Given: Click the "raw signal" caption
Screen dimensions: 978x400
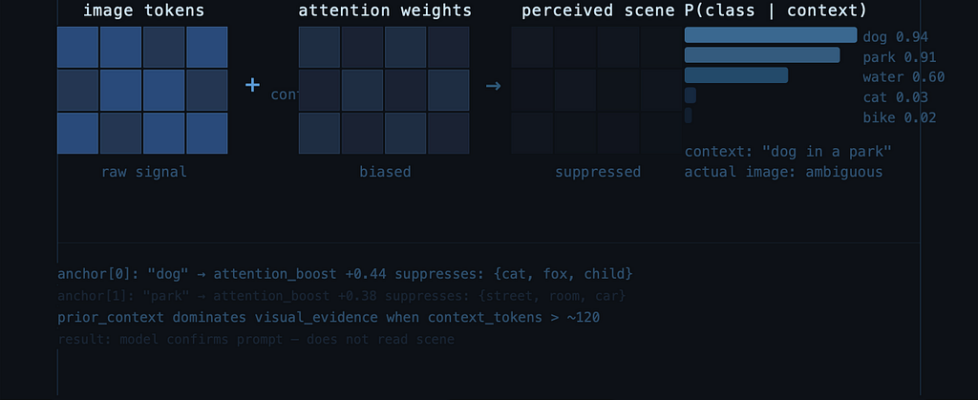Looking at the screenshot, I should pos(143,172).
